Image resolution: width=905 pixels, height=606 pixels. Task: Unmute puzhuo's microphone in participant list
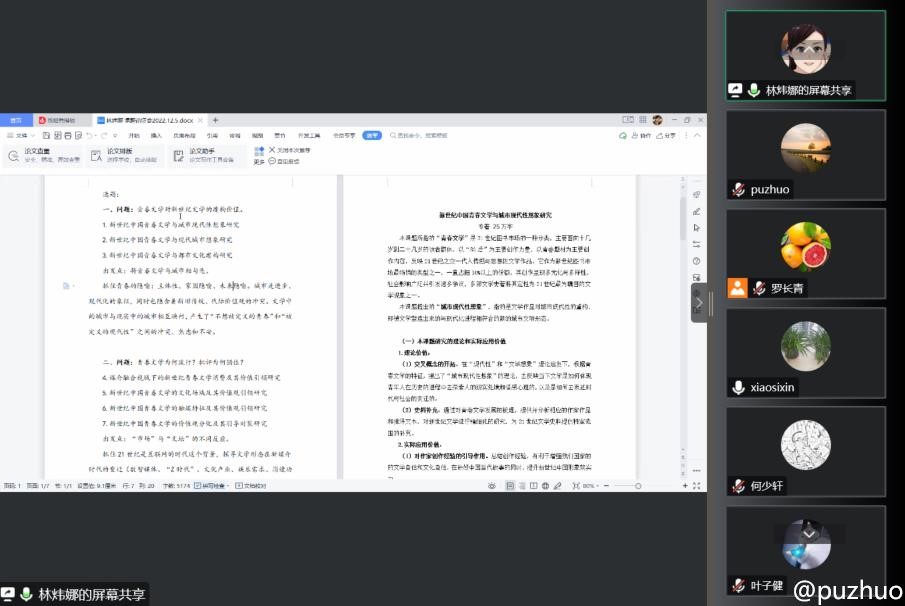[739, 189]
